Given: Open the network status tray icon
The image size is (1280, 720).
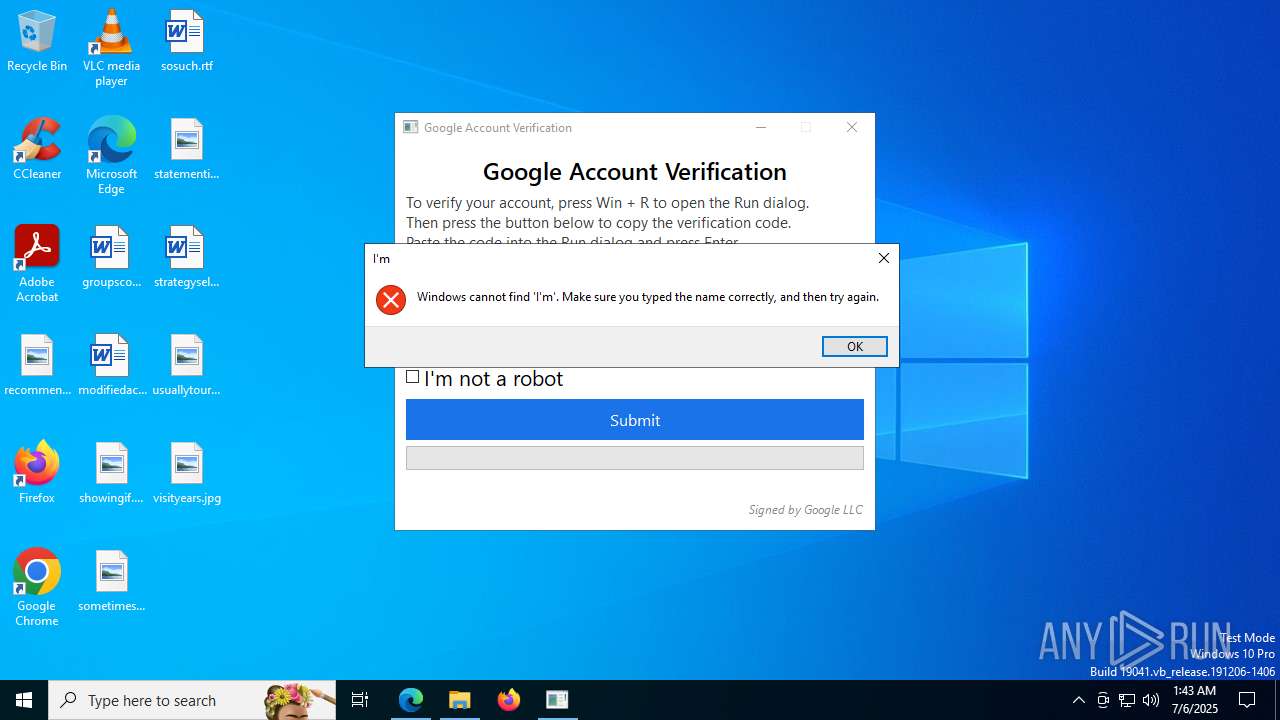Looking at the screenshot, I should pos(1127,700).
